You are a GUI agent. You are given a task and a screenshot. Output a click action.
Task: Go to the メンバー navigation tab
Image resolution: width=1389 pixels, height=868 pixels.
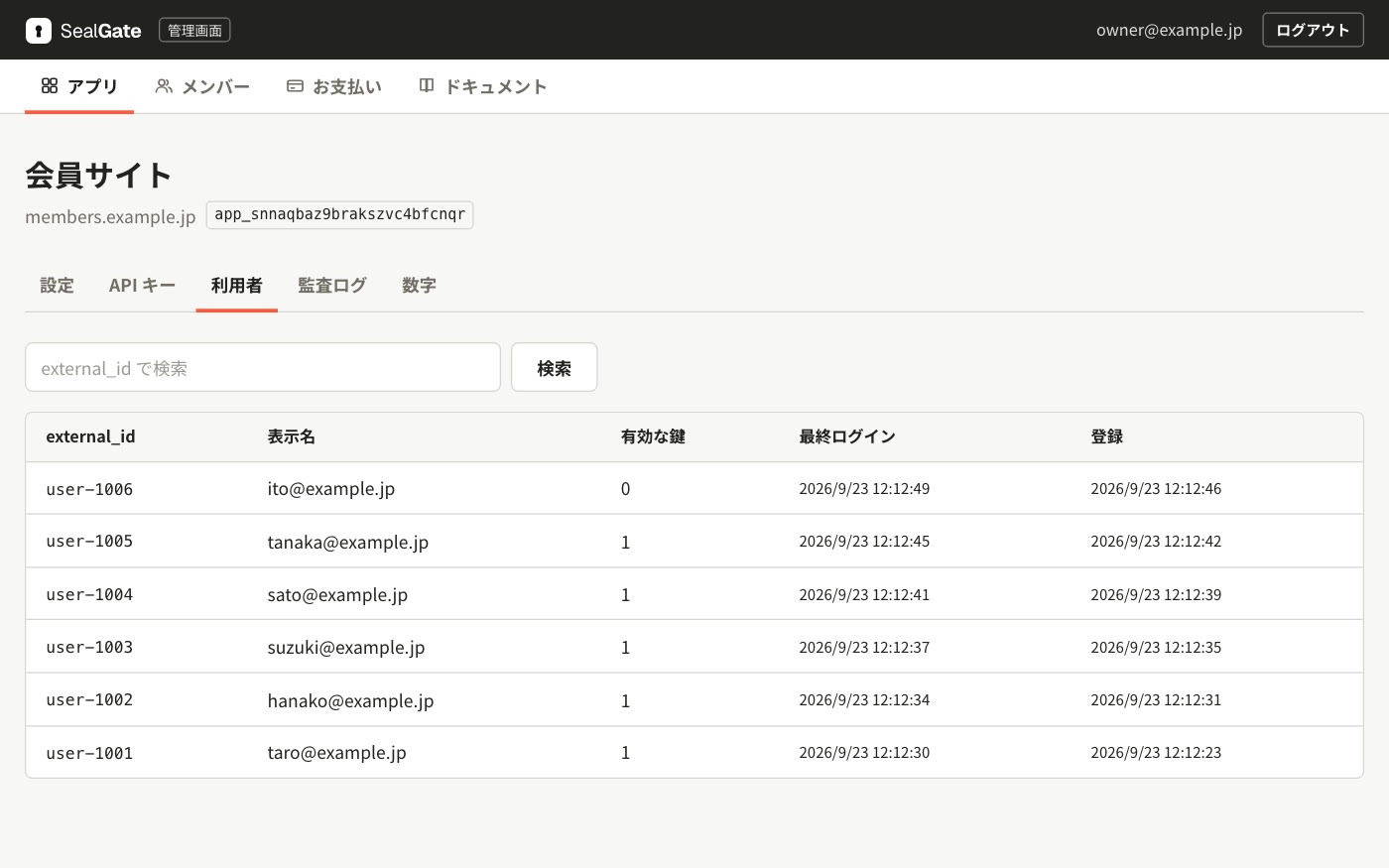[x=202, y=86]
